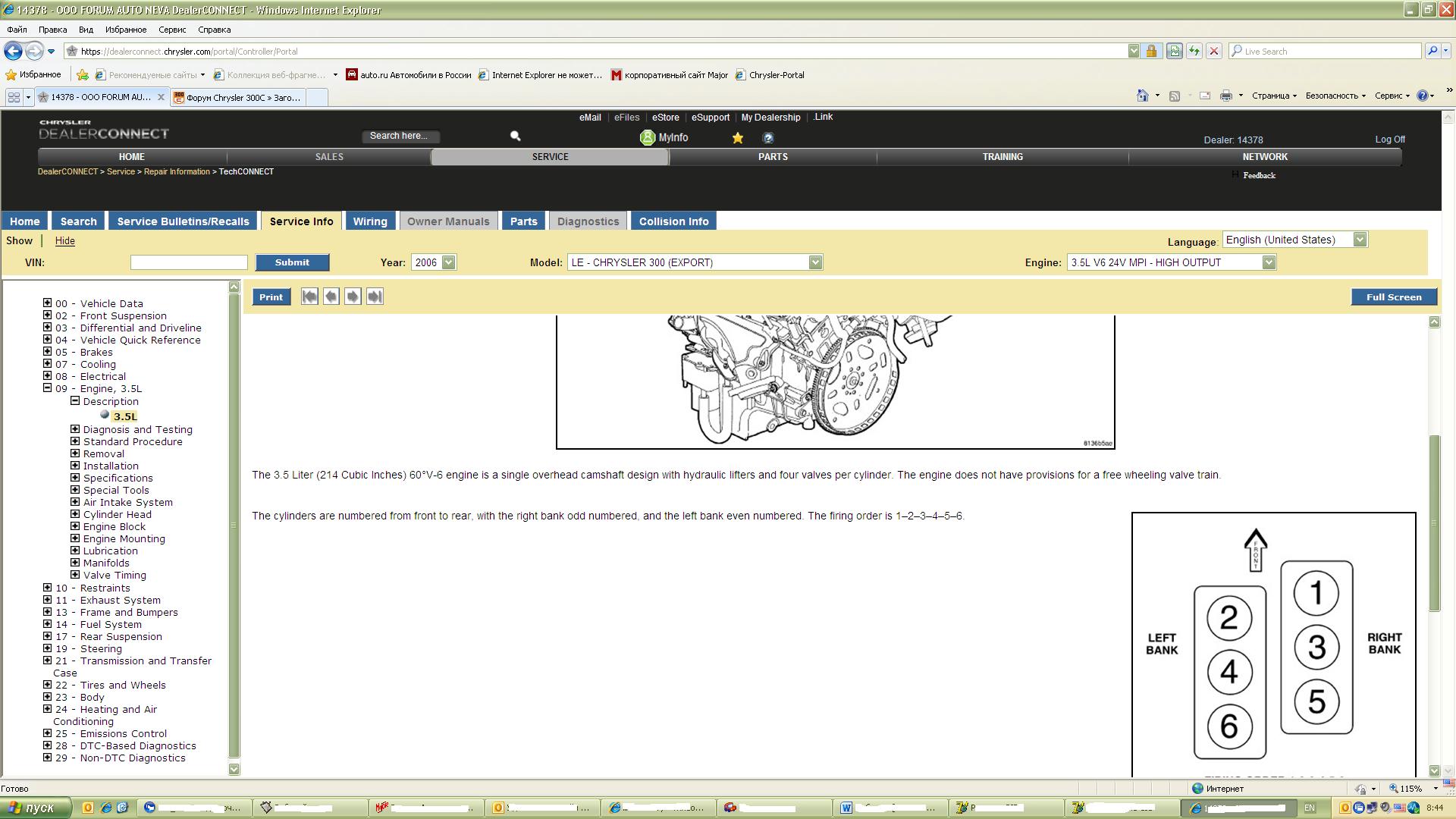This screenshot has width=1456, height=819.
Task: Click the VIN input field
Action: coord(189,262)
